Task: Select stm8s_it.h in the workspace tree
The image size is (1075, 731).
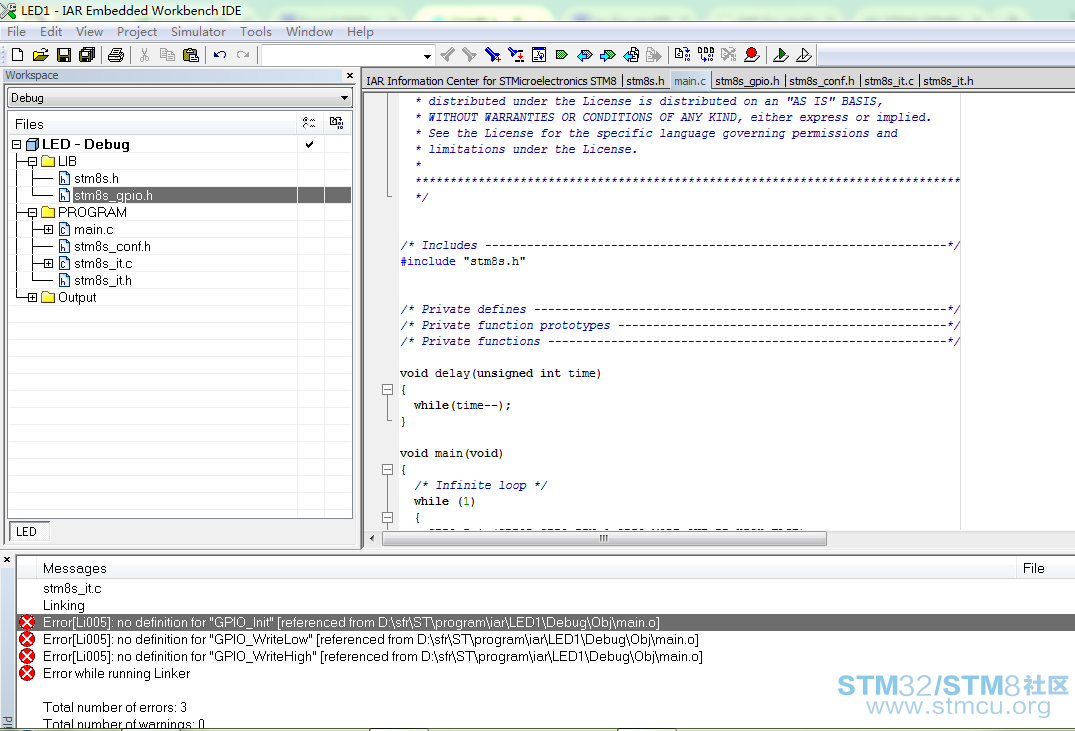Action: pos(103,280)
